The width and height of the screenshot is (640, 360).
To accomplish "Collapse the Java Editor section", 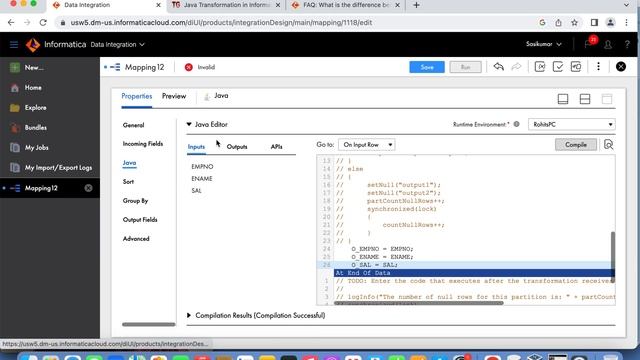I will pyautogui.click(x=189, y=124).
